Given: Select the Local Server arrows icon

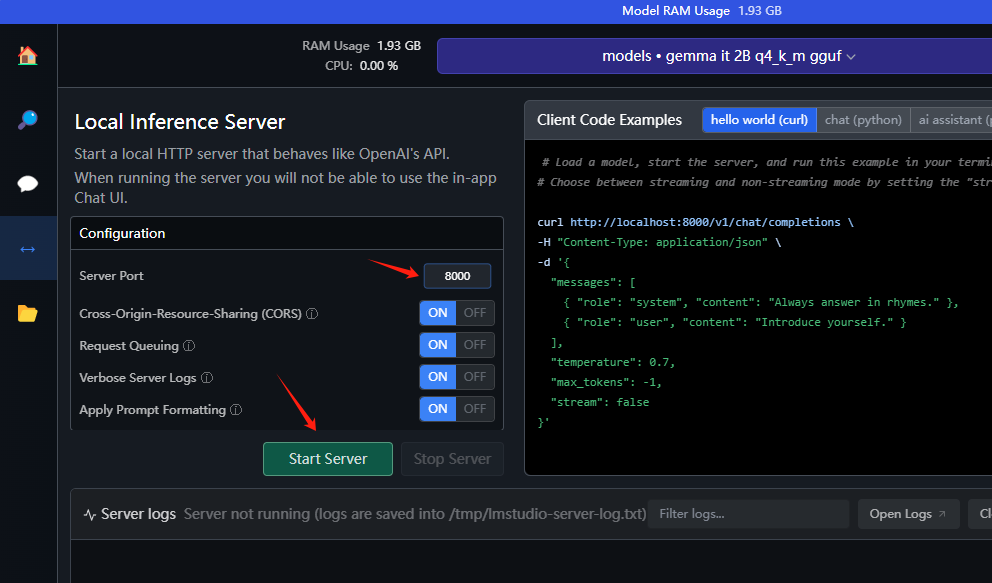Looking at the screenshot, I should tap(28, 249).
